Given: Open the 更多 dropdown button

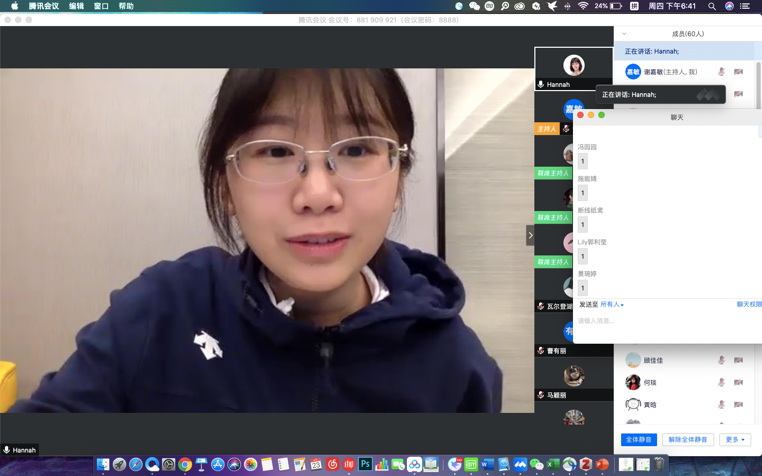Looking at the screenshot, I should tap(735, 440).
